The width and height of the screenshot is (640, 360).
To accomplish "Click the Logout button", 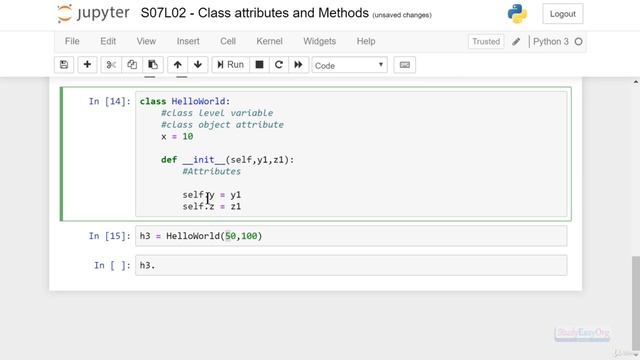I will 562,14.
